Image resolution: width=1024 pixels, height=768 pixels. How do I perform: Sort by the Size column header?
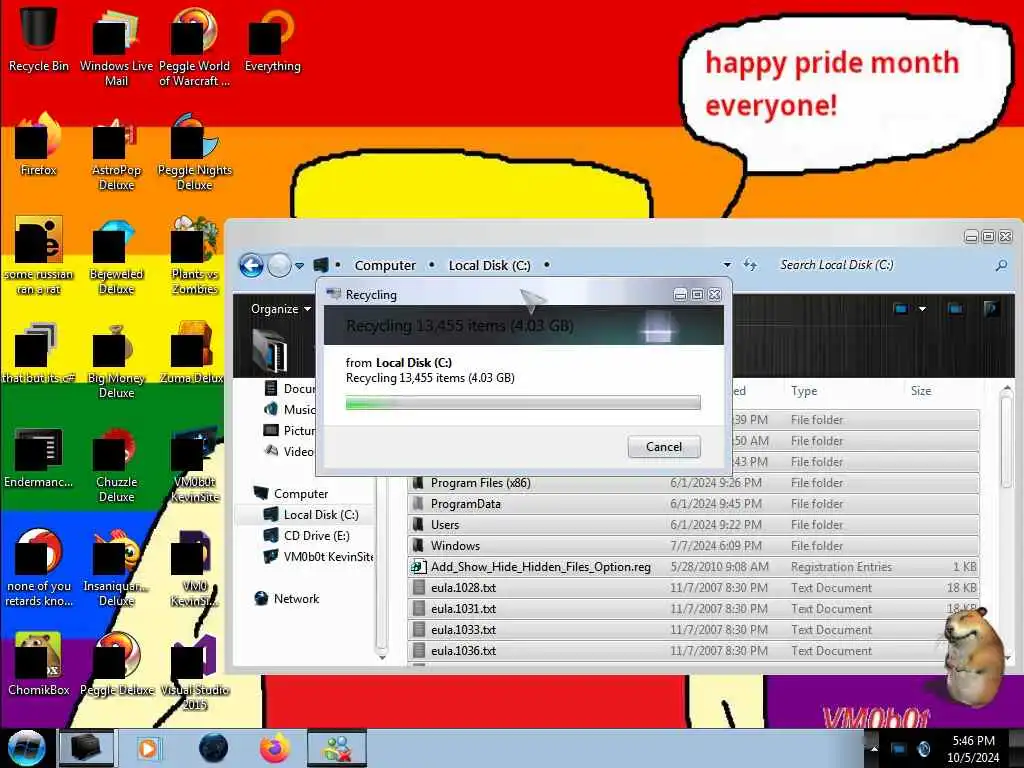point(921,391)
